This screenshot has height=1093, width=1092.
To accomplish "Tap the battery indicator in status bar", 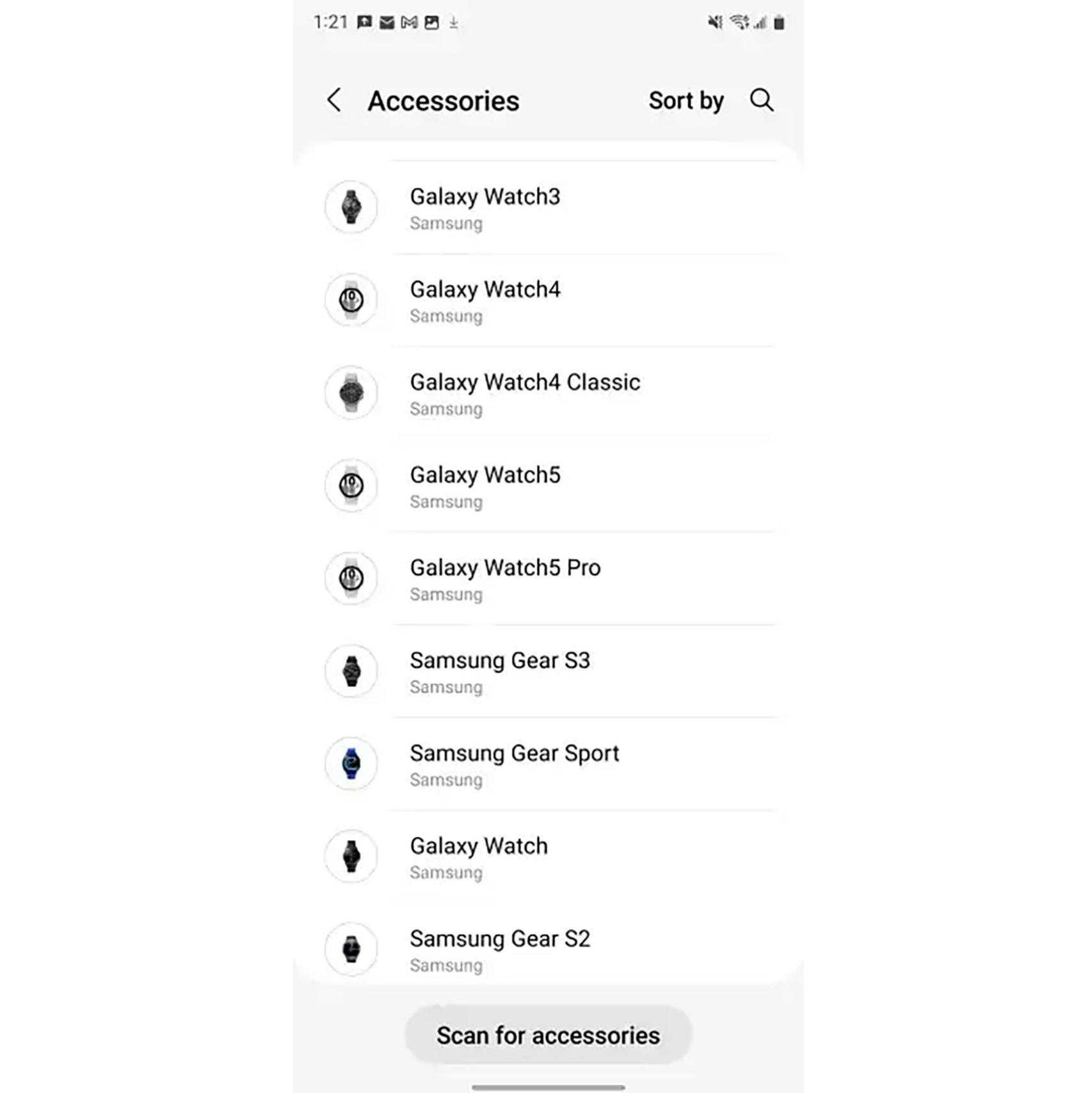I will (780, 22).
